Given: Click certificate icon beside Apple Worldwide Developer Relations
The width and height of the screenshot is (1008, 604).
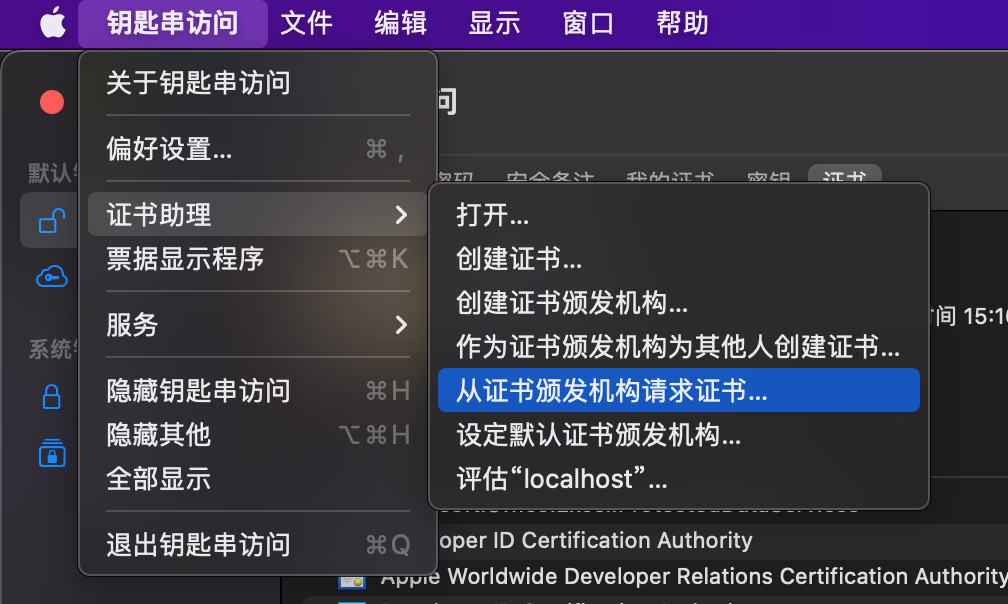Looking at the screenshot, I should 351,578.
